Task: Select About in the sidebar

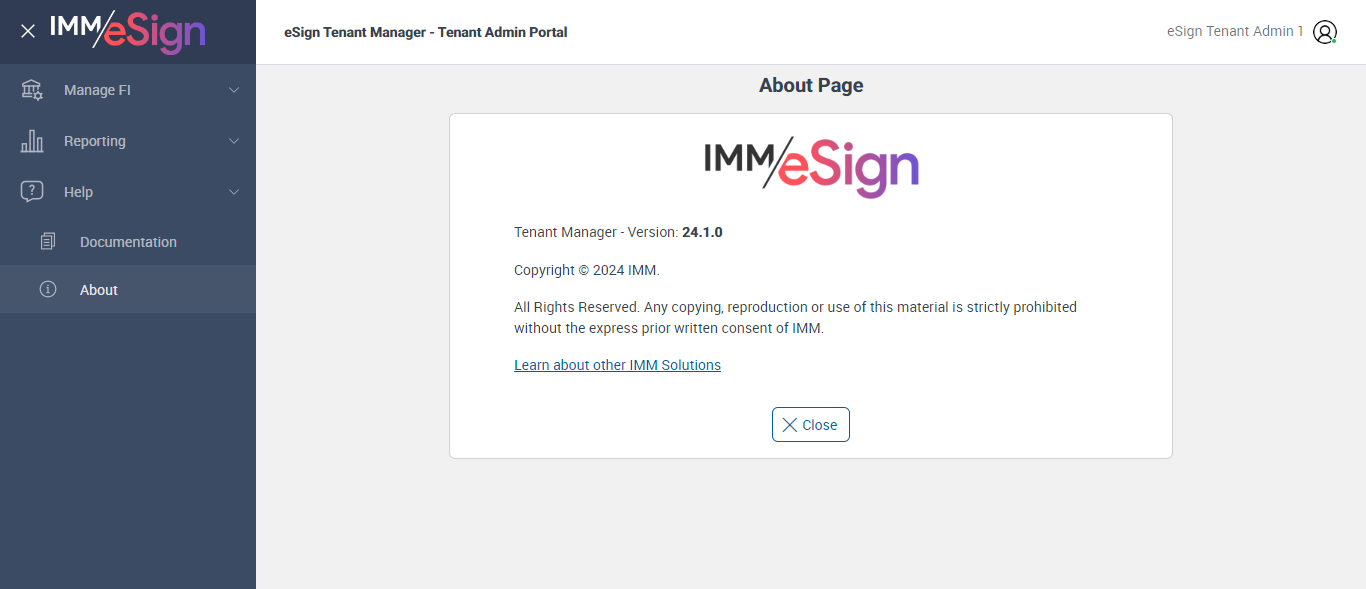Action: coord(128,289)
